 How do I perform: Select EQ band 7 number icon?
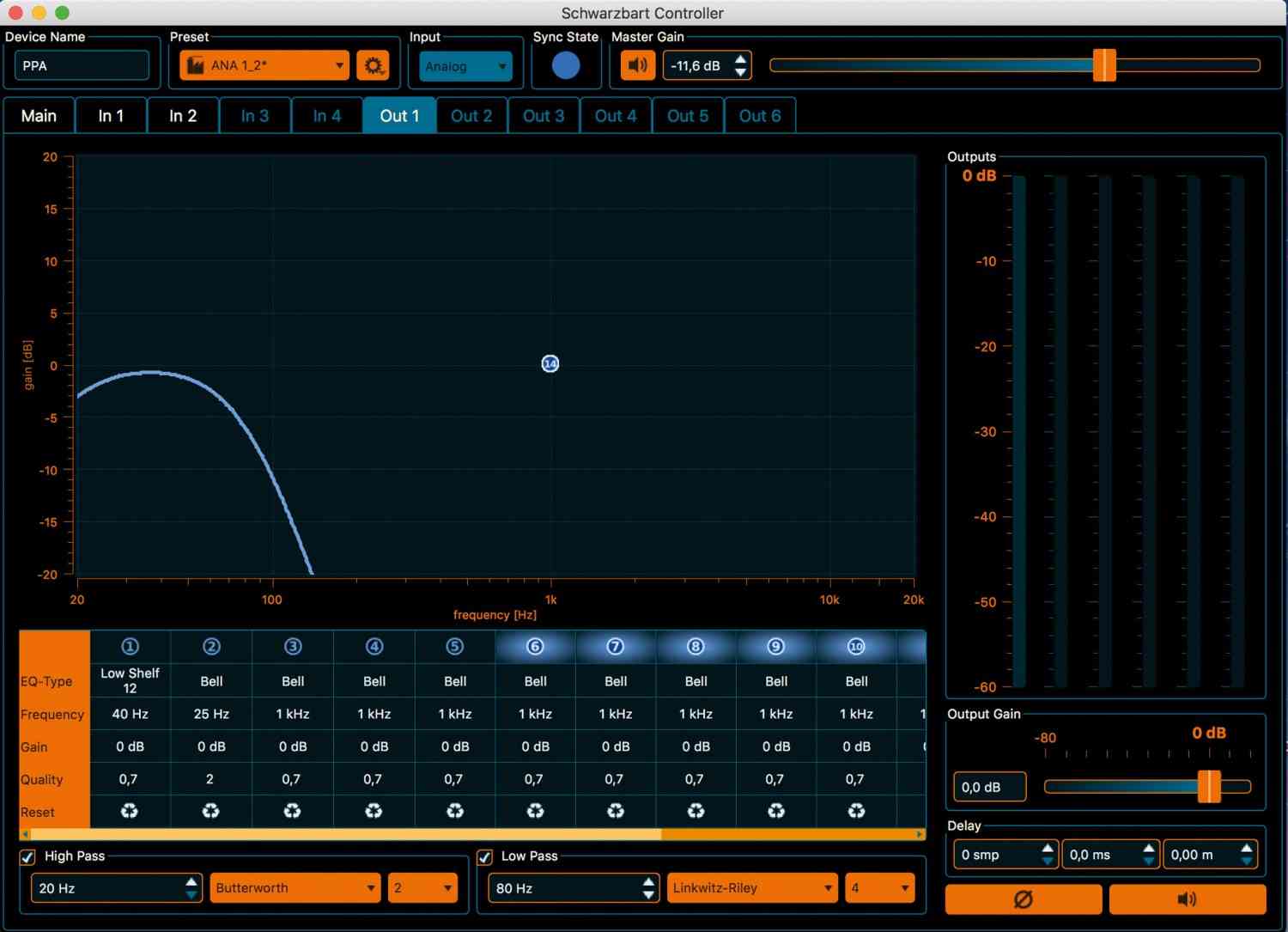click(616, 647)
